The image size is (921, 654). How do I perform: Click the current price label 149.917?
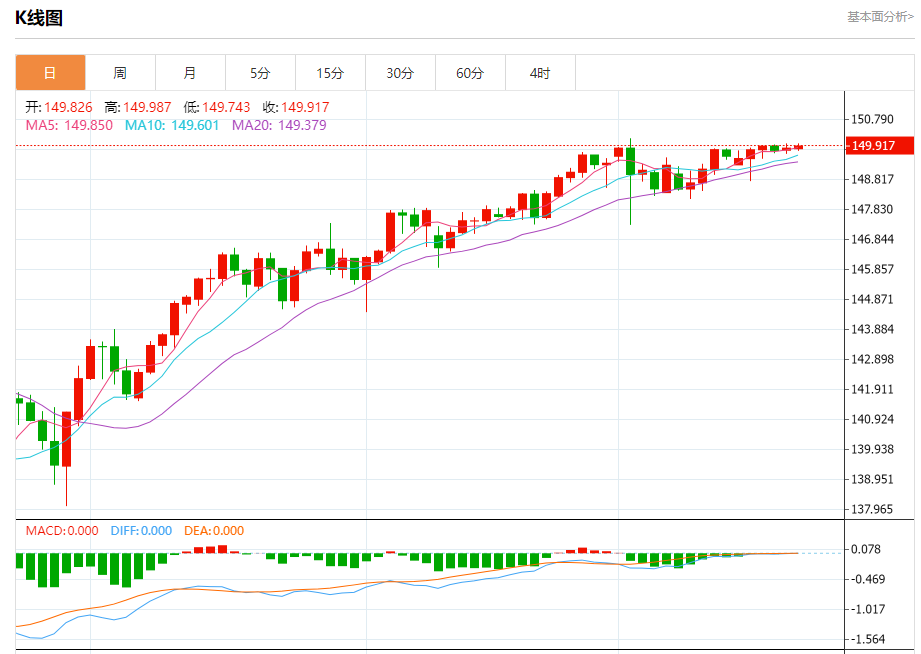click(x=879, y=146)
